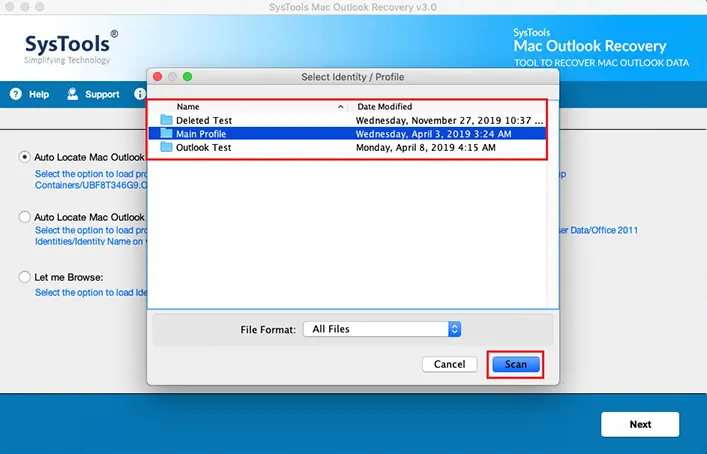Toggle sort arrow in Name column

tap(340, 107)
